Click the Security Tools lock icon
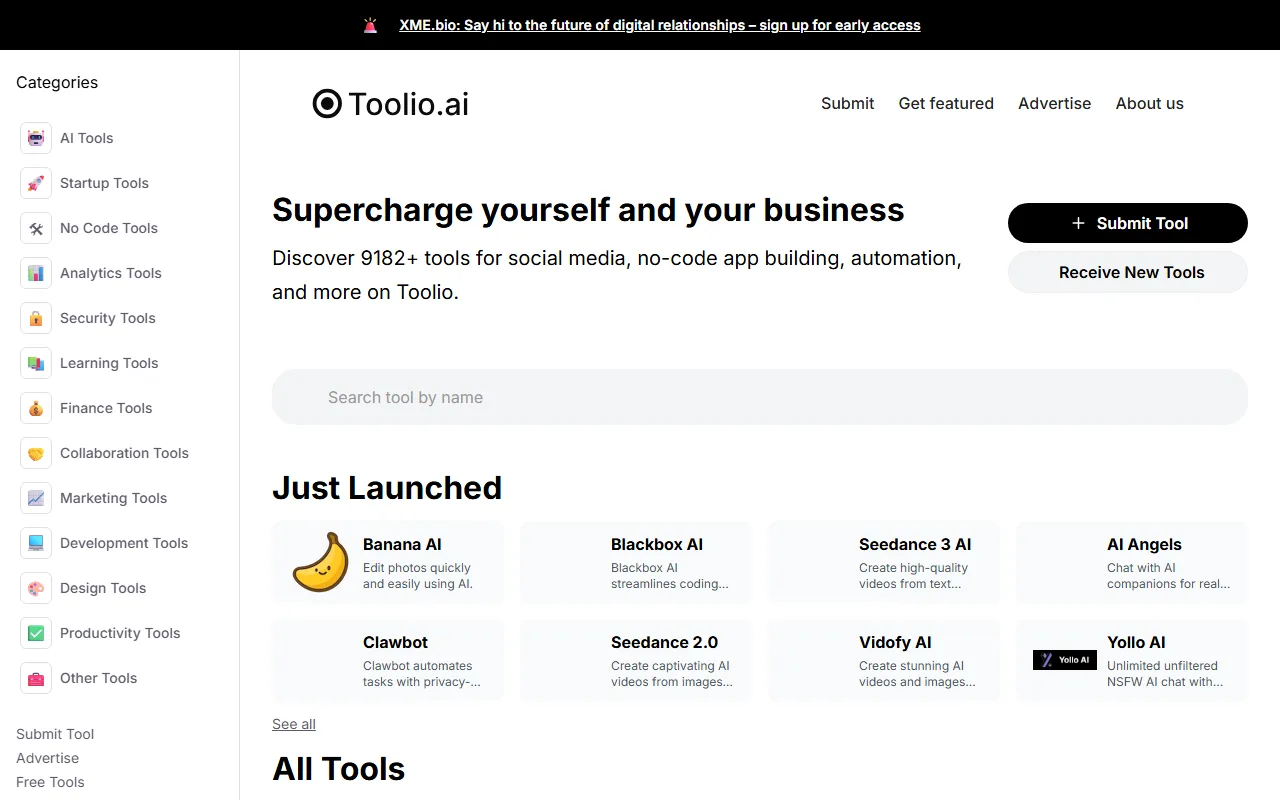Image resolution: width=1280 pixels, height=800 pixels. (x=36, y=318)
